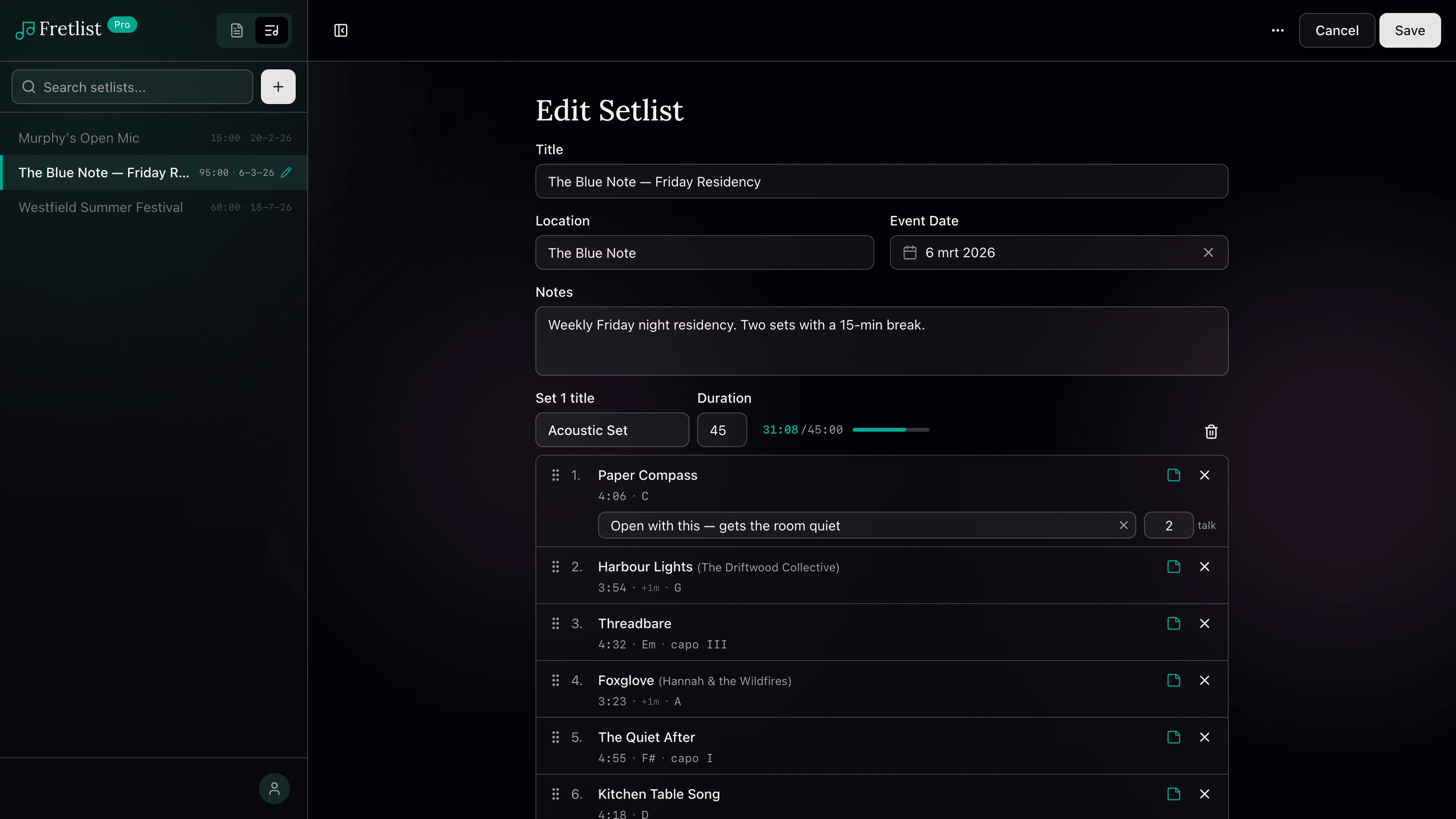Image resolution: width=1456 pixels, height=819 pixels.
Task: Save the setlist changes
Action: click(x=1410, y=30)
